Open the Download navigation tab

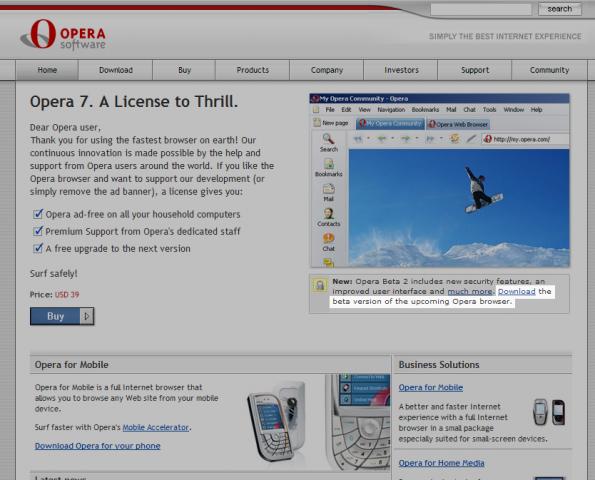pos(116,70)
